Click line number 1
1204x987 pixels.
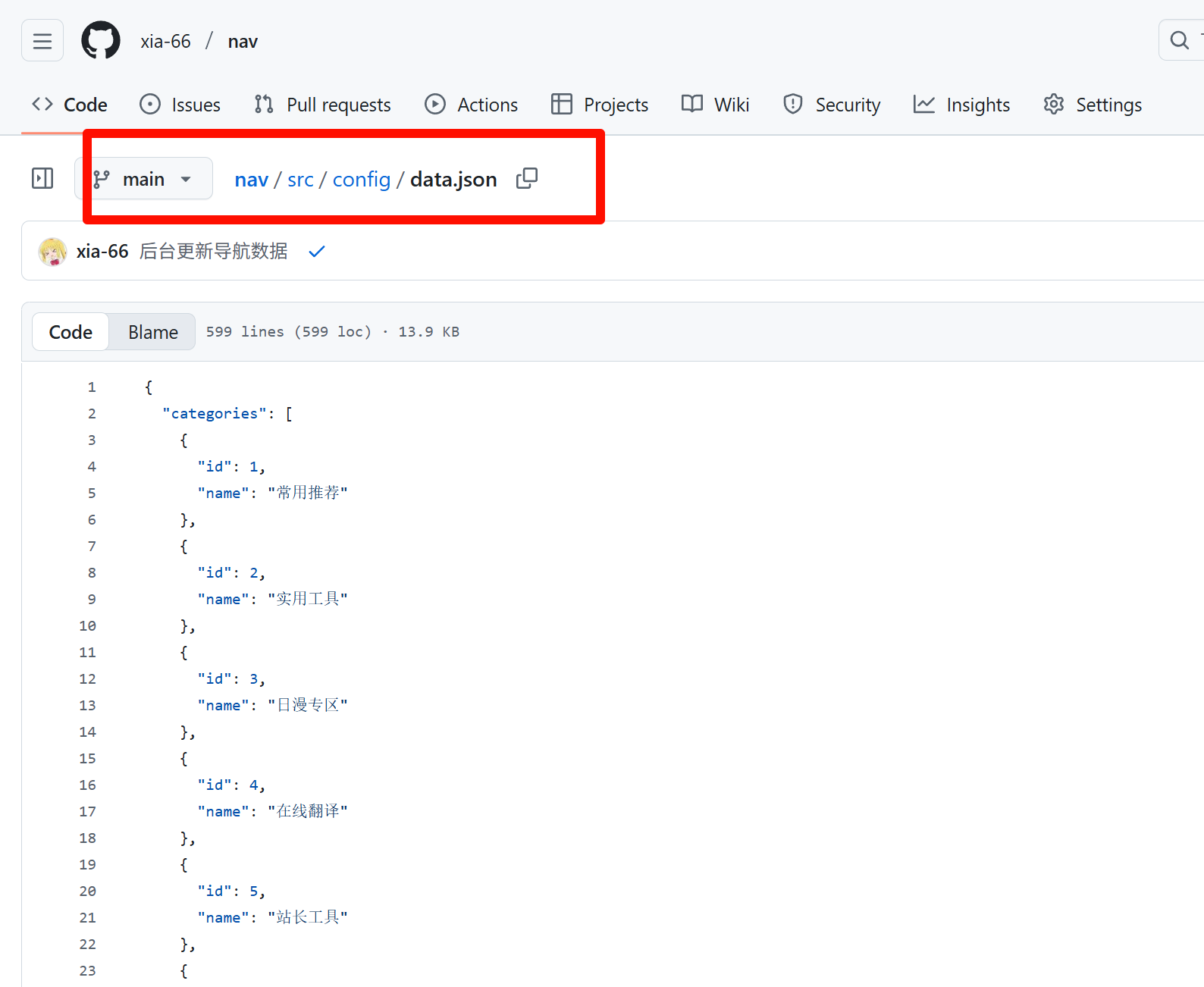point(92,387)
